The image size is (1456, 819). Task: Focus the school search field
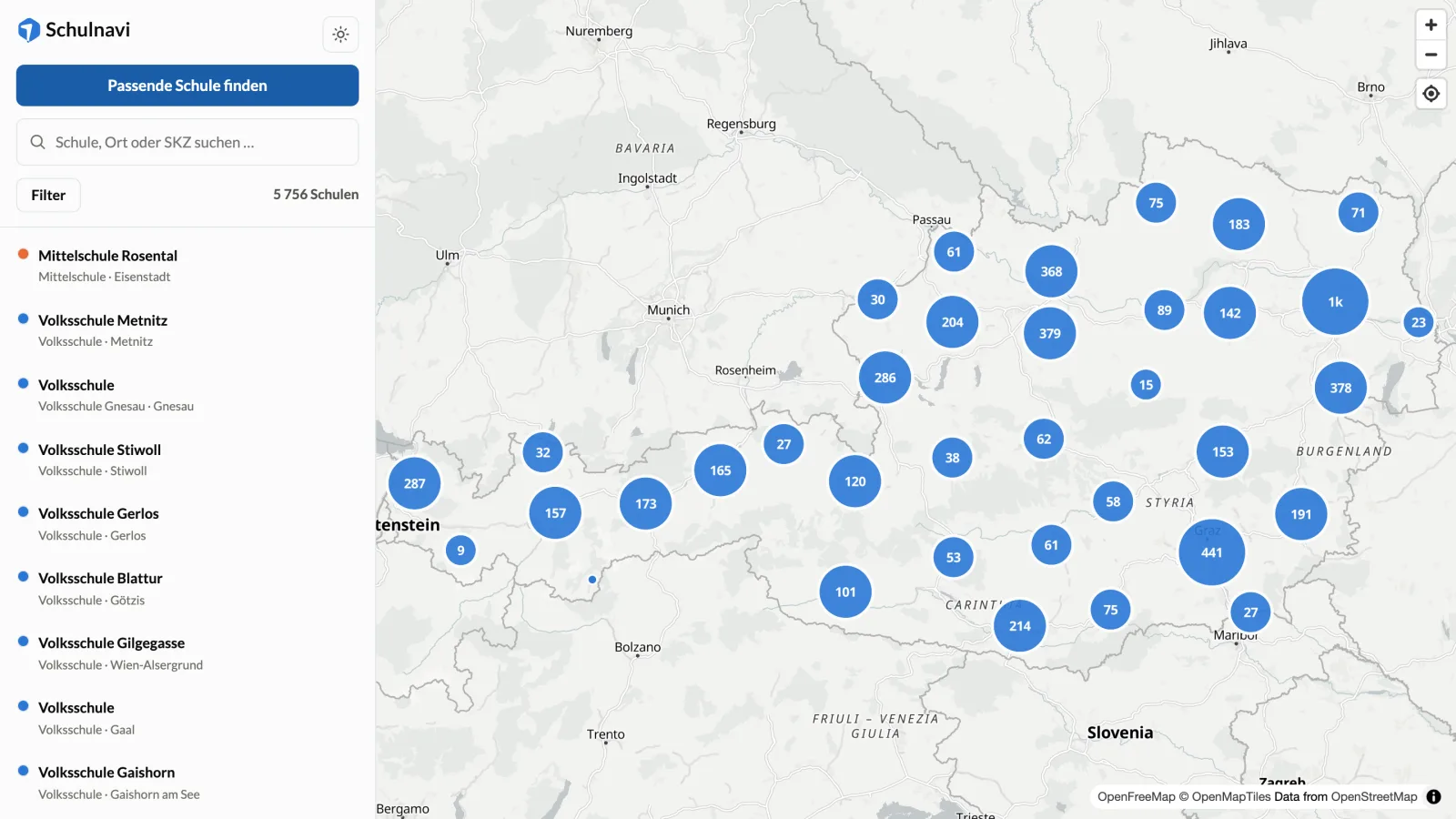click(x=187, y=142)
